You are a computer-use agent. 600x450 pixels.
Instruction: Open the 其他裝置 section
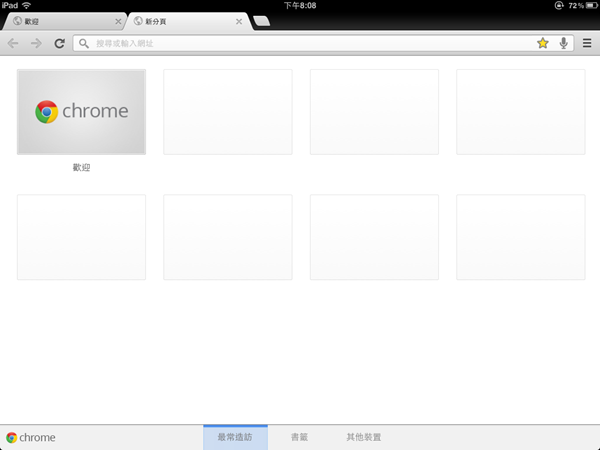click(x=364, y=437)
